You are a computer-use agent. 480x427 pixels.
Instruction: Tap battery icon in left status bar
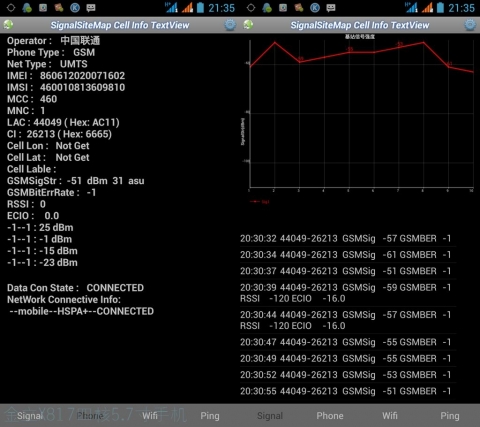pyautogui.click(x=200, y=8)
